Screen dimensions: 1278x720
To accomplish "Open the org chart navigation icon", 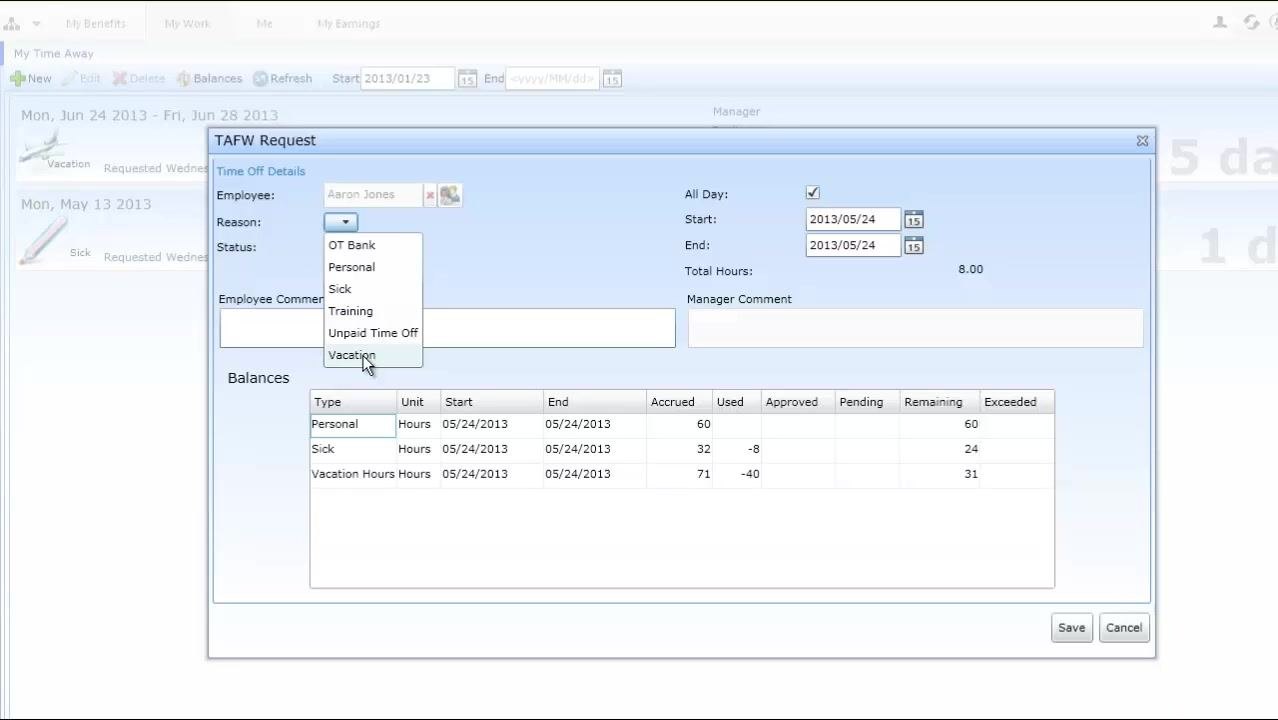I will [12, 23].
